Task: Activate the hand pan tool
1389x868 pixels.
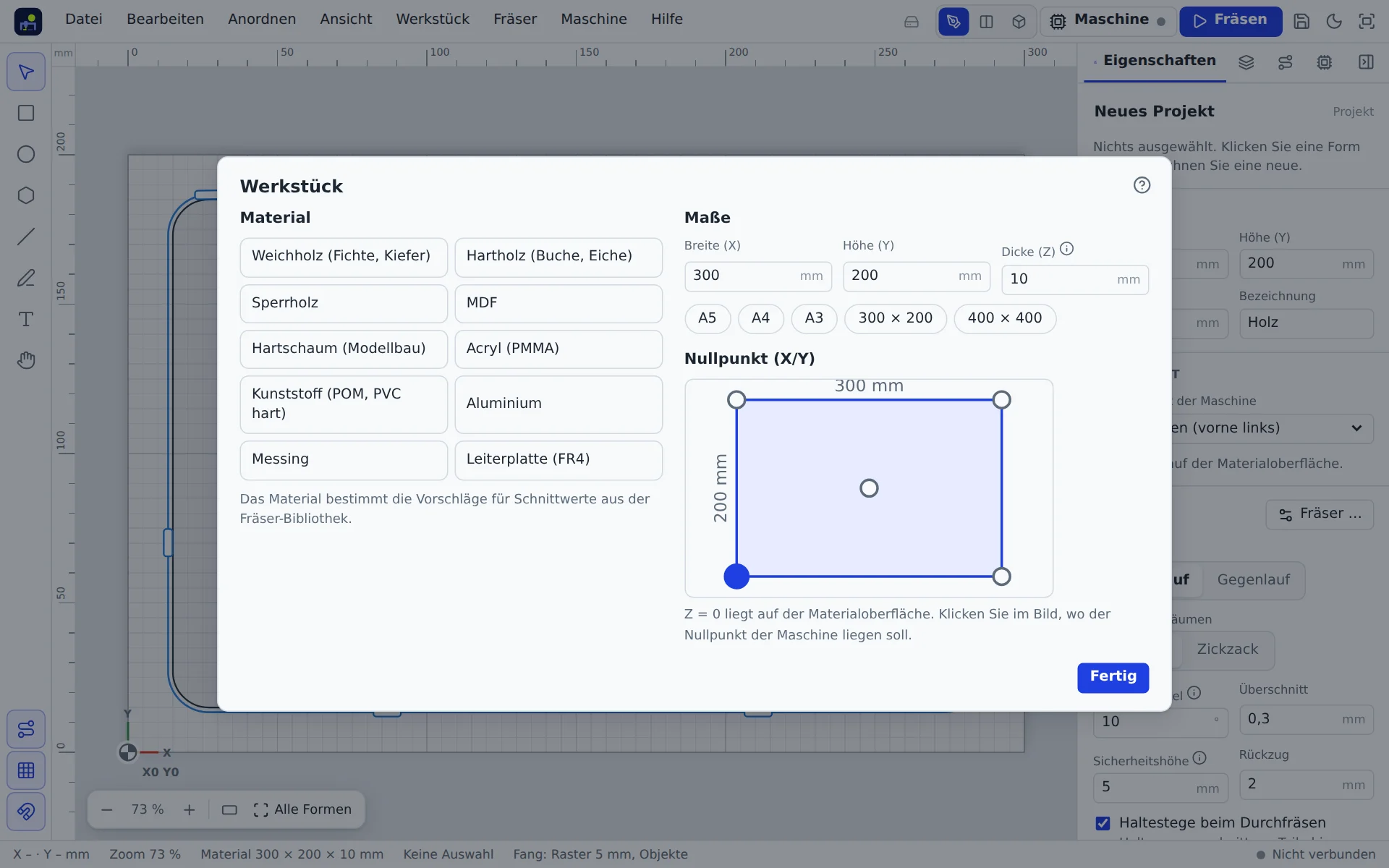Action: tap(26, 360)
